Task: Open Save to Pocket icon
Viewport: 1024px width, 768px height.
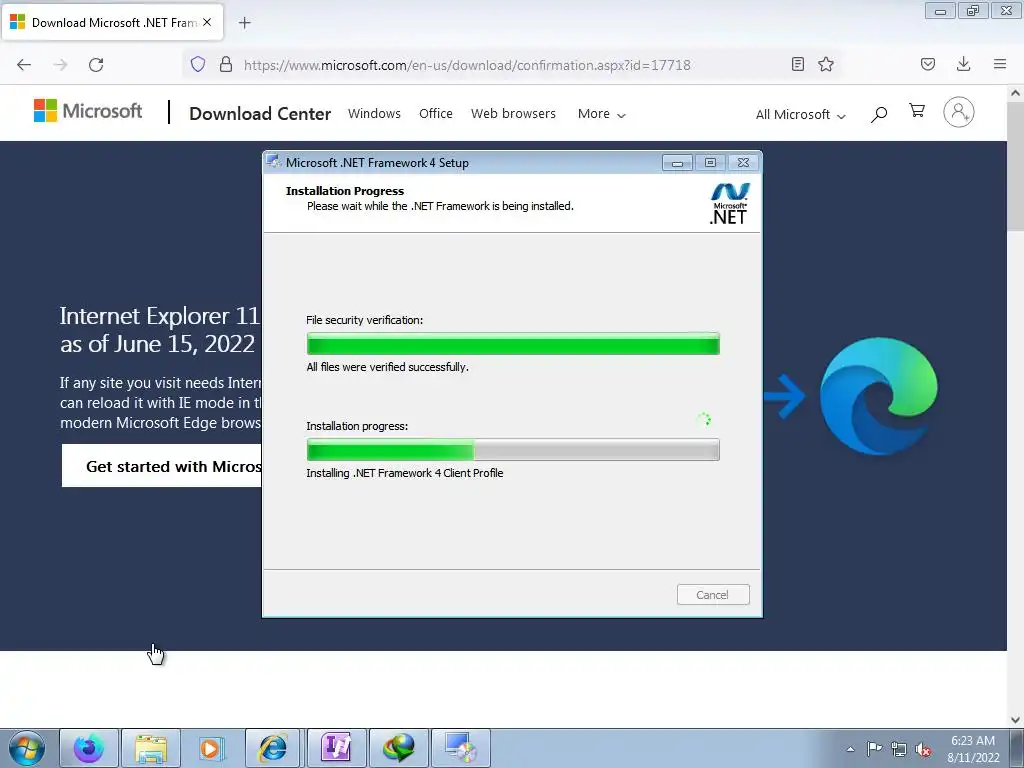Action: click(x=928, y=64)
